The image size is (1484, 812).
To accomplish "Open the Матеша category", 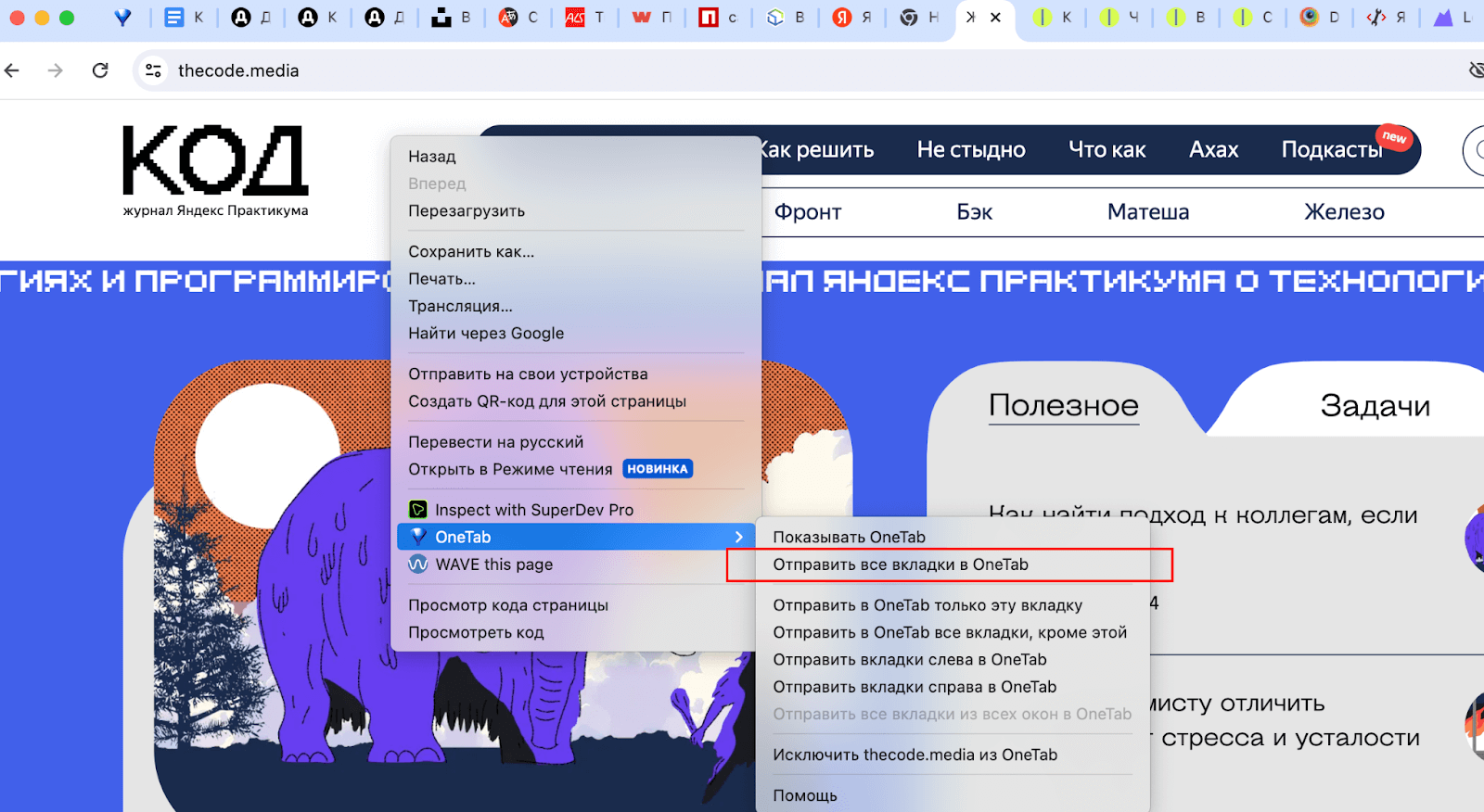I will point(1148,212).
